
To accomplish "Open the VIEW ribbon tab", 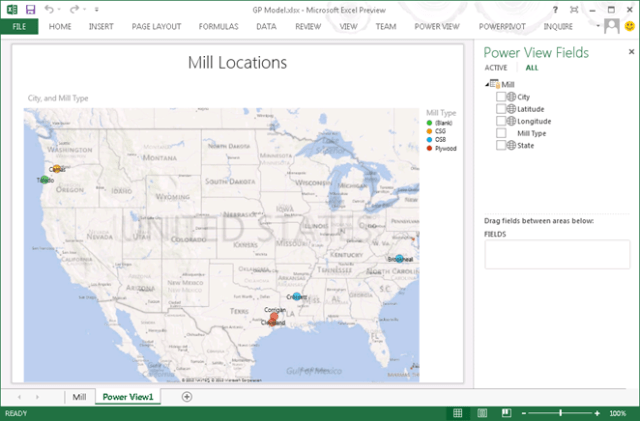I will 349,27.
